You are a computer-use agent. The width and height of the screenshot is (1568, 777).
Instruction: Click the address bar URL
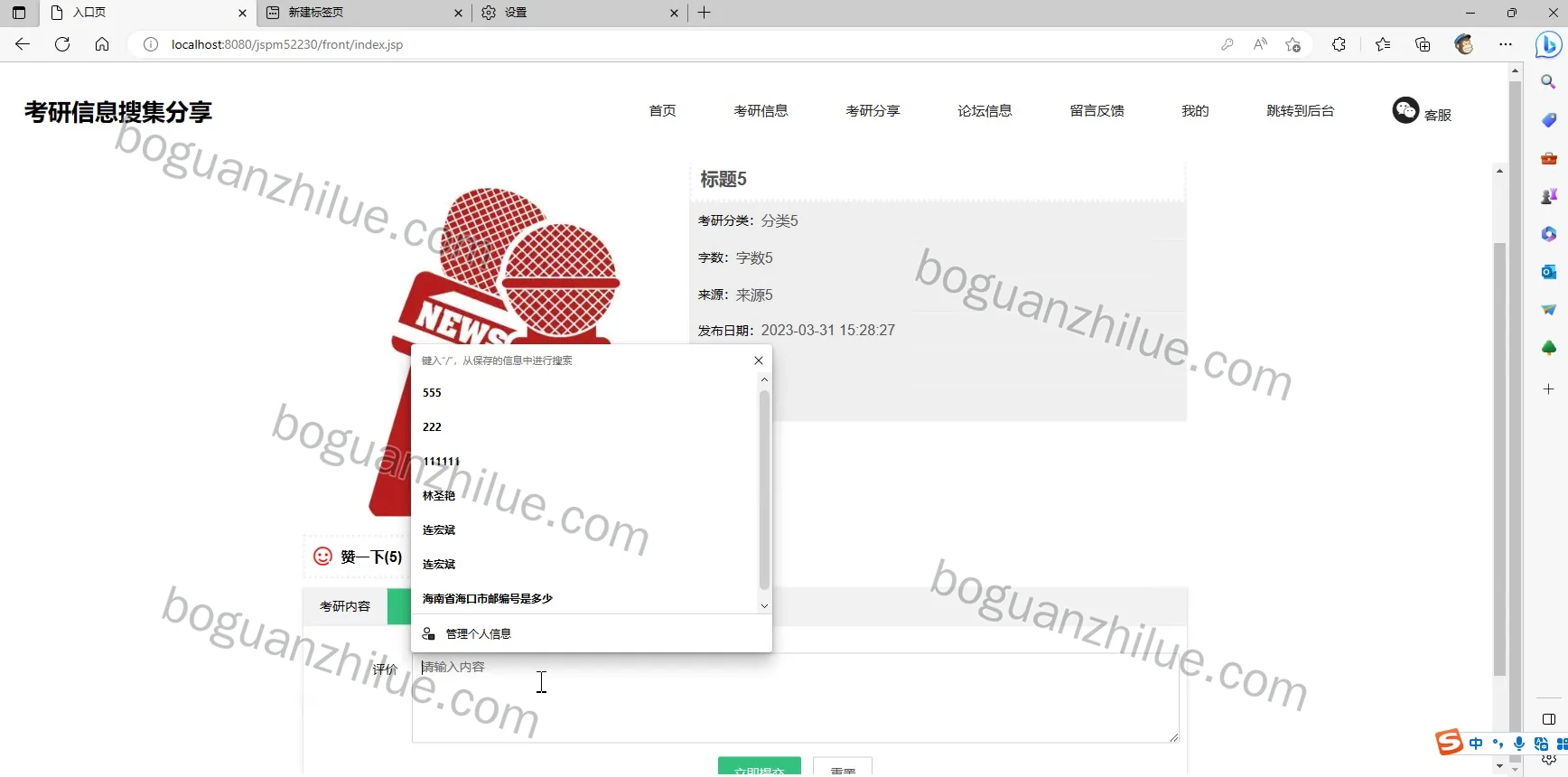pos(287,44)
